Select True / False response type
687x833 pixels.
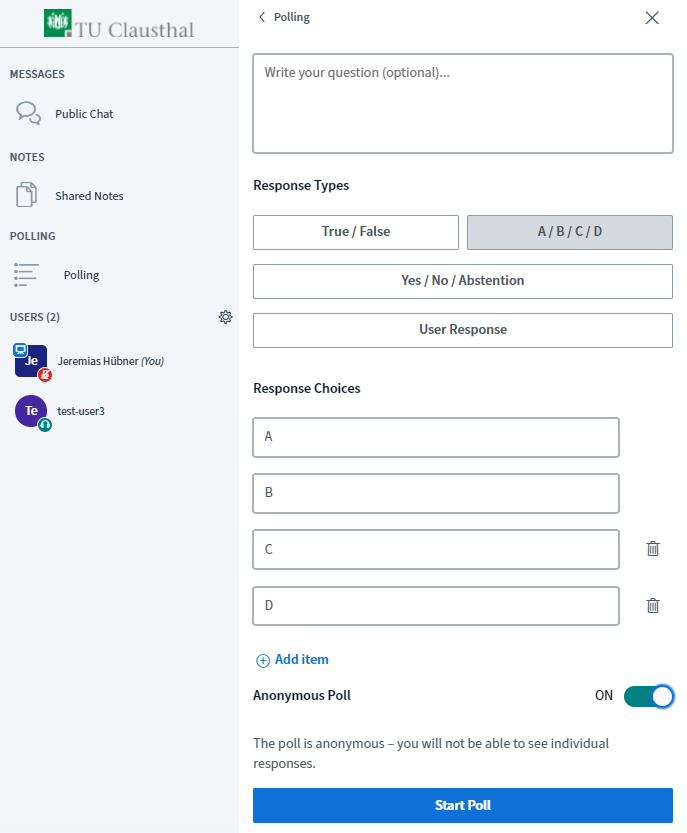point(355,232)
